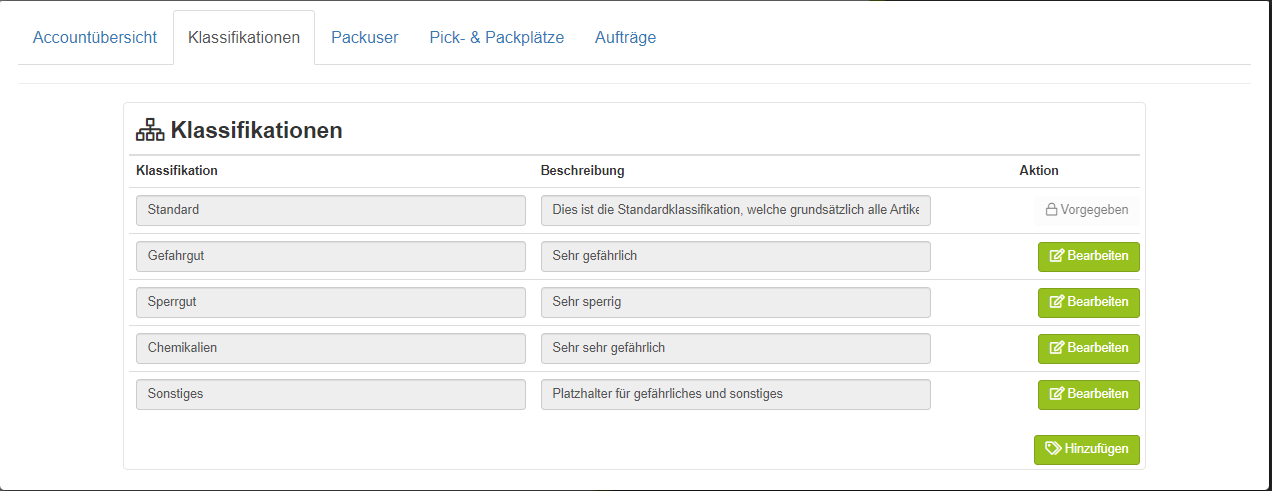The height and width of the screenshot is (491, 1272).
Task: Click the lock icon beside Vorgegeben
Action: pyautogui.click(x=1051, y=210)
